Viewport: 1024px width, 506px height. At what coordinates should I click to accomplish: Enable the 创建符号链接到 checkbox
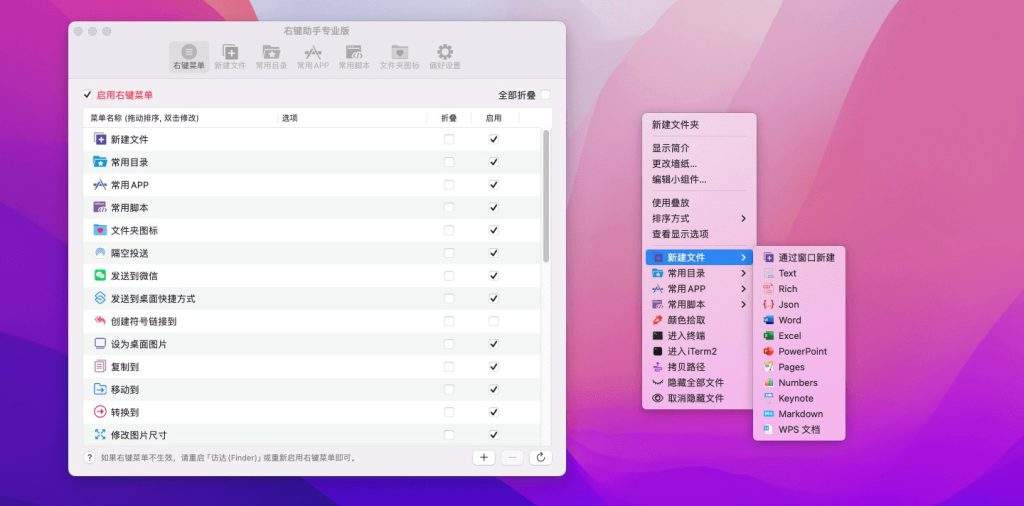[493, 321]
